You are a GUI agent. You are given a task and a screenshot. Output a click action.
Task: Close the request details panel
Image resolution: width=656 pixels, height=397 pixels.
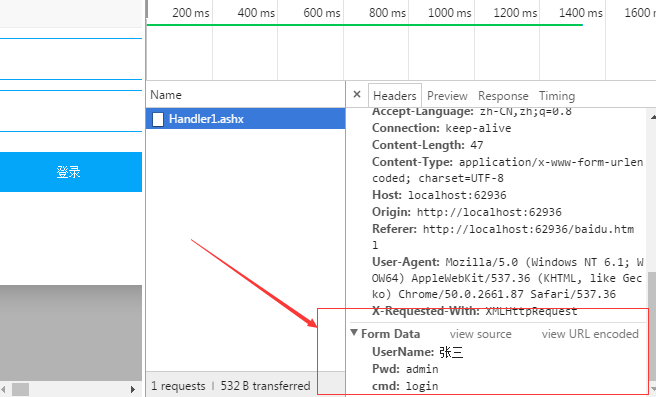[x=357, y=95]
